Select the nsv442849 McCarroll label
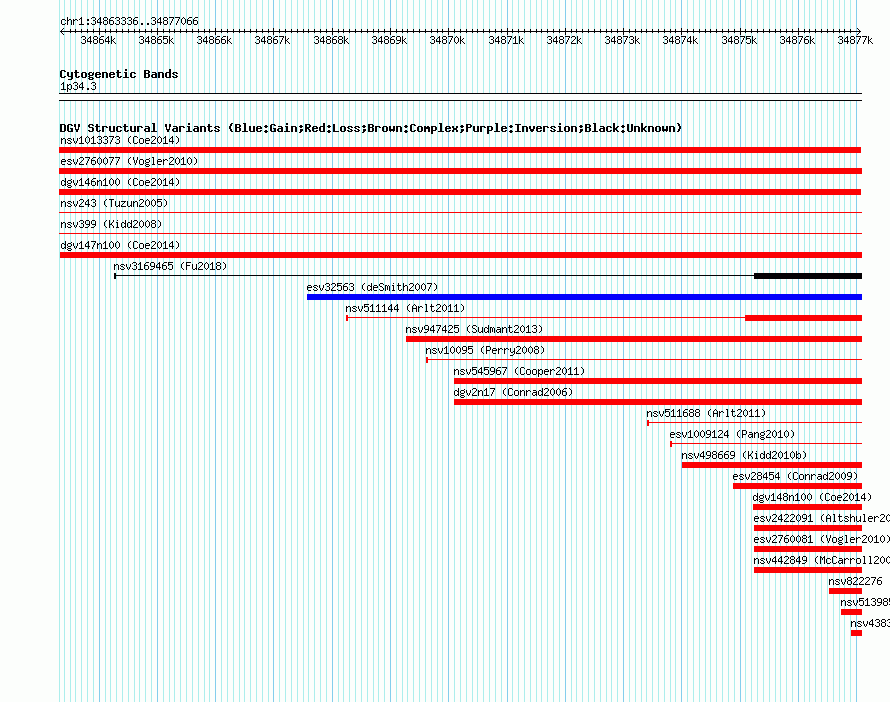This screenshot has width=890, height=702. (821, 560)
